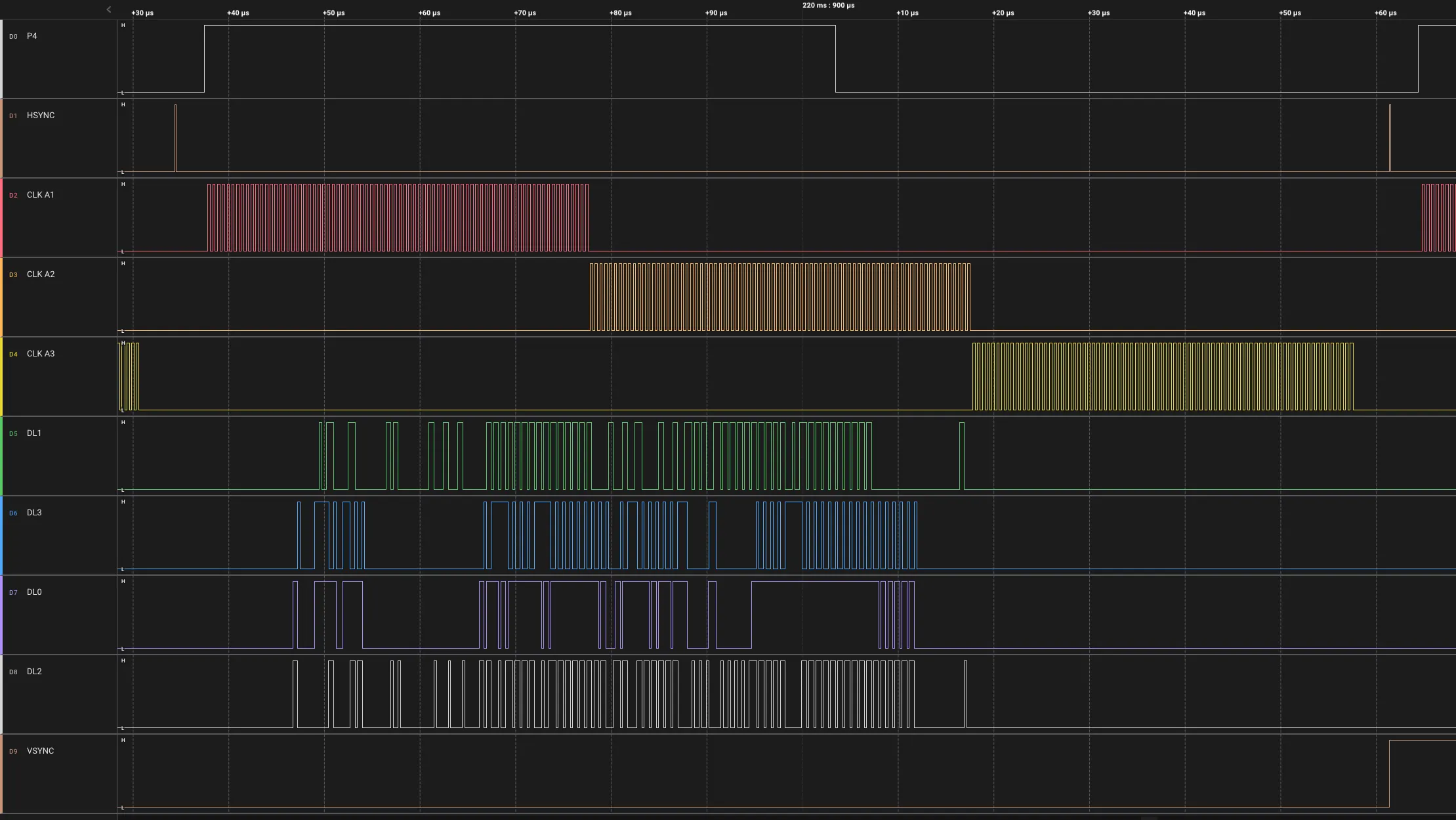Collapse the channel label sidebar chevron
The height and width of the screenshot is (820, 1456).
point(109,9)
